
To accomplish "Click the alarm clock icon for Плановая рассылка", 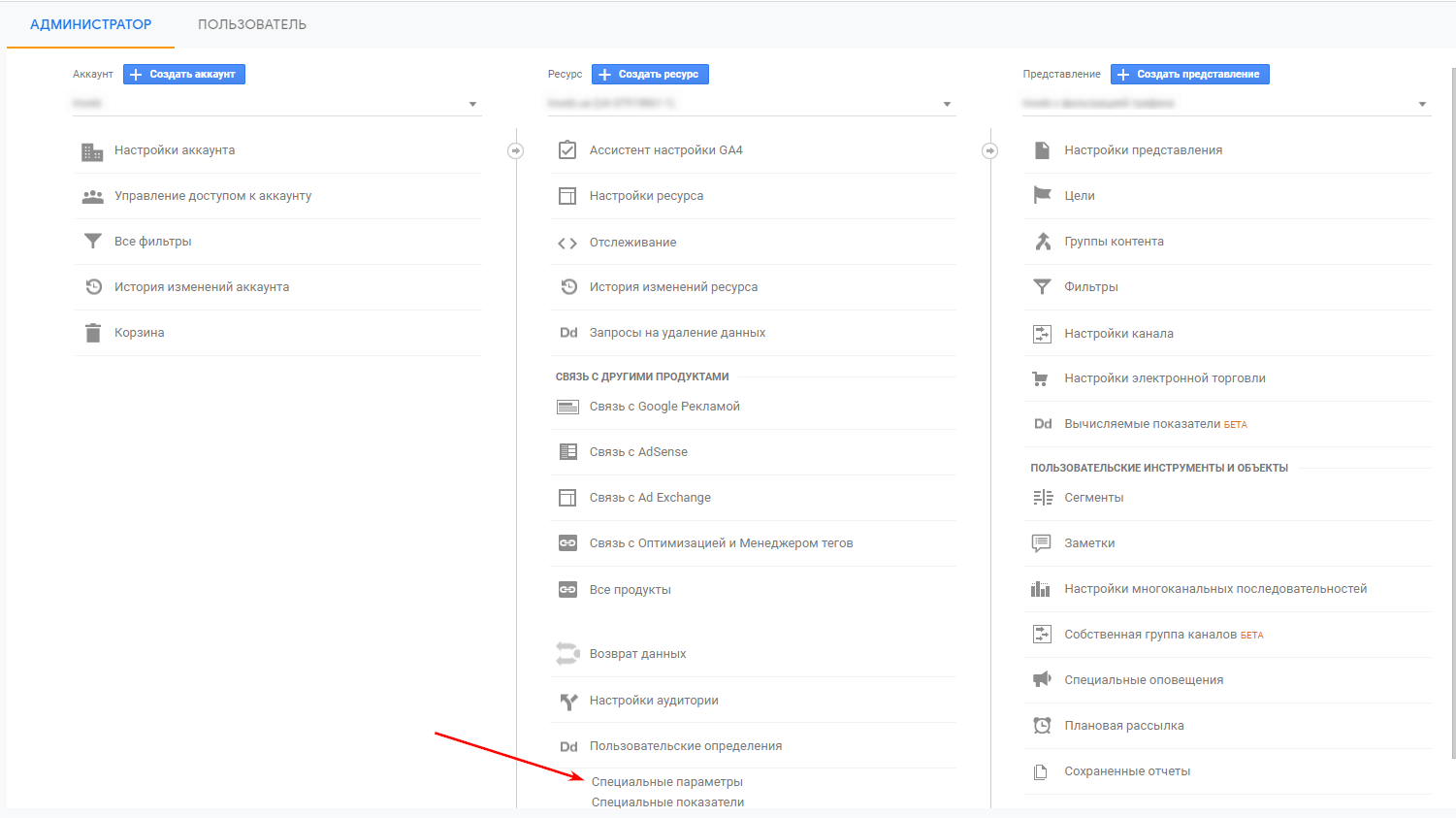I will tap(1042, 726).
